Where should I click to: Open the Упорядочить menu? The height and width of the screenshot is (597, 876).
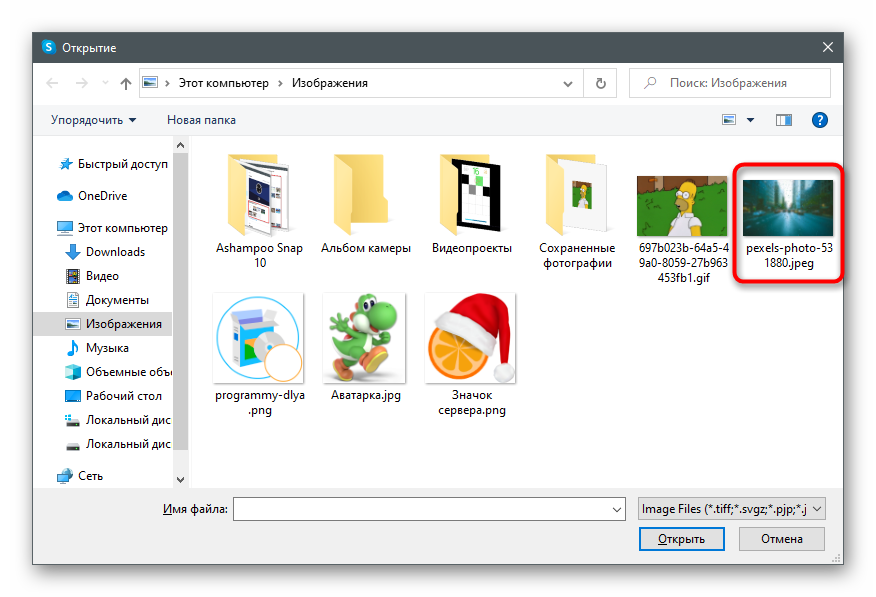[93, 120]
